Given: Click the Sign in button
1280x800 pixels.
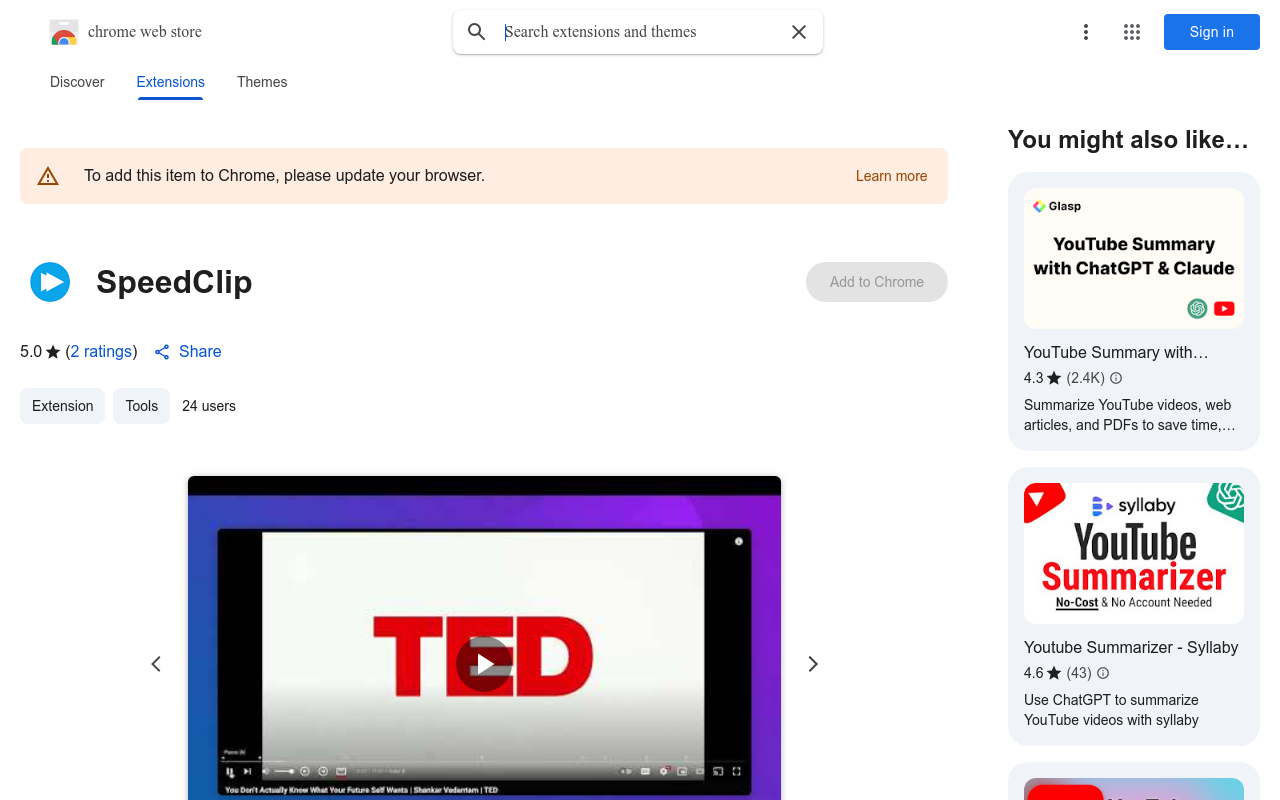Looking at the screenshot, I should [x=1212, y=32].
